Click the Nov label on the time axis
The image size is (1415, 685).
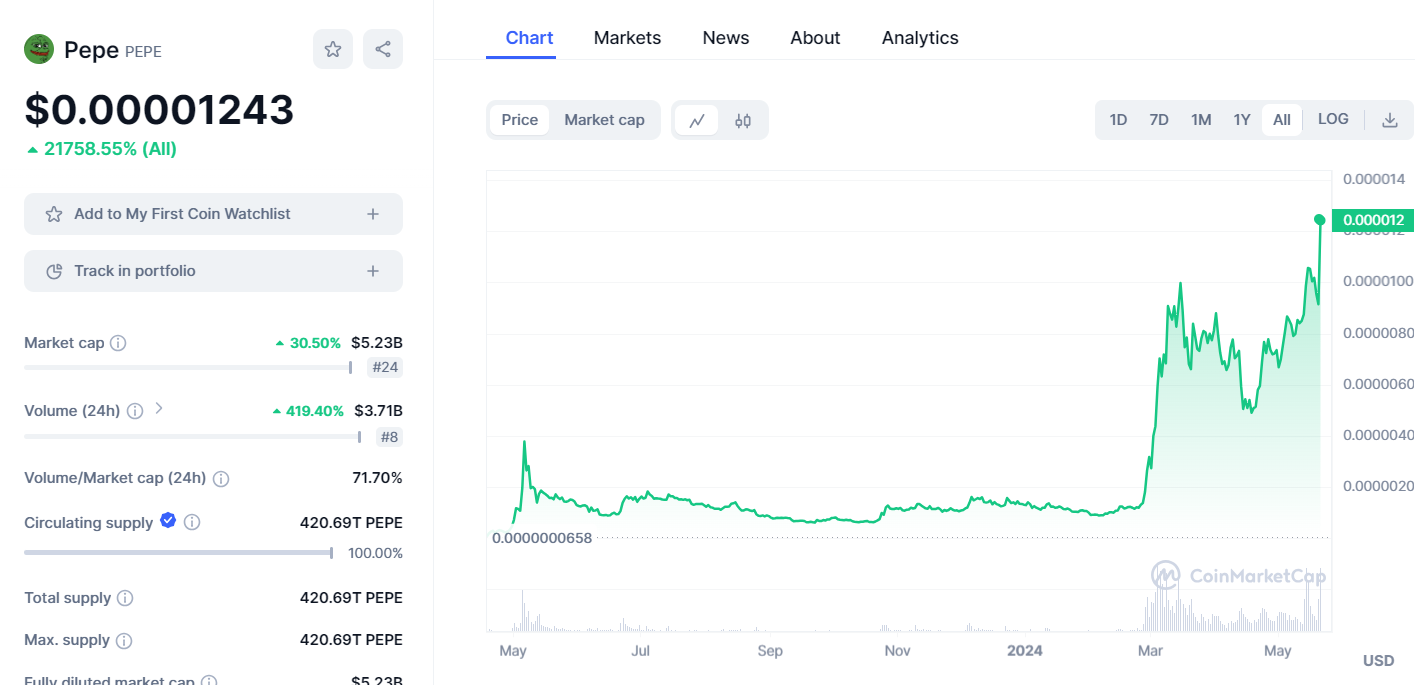898,651
